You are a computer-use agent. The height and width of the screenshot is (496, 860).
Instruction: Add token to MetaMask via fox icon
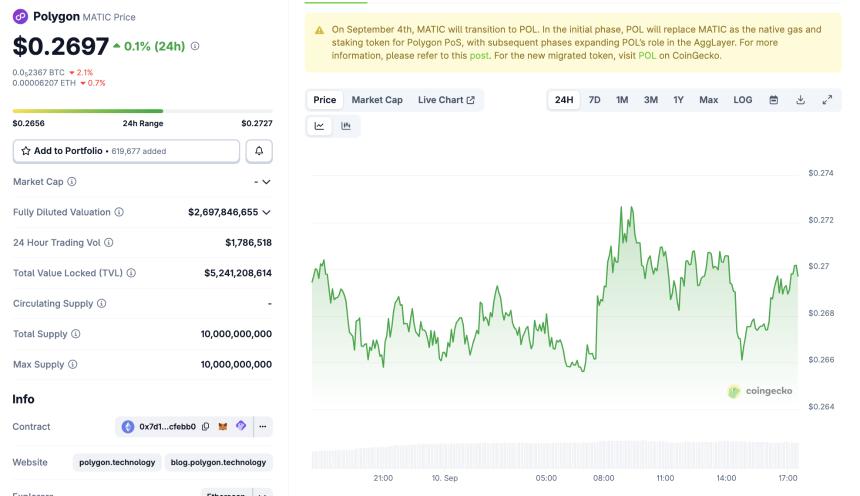(x=223, y=427)
